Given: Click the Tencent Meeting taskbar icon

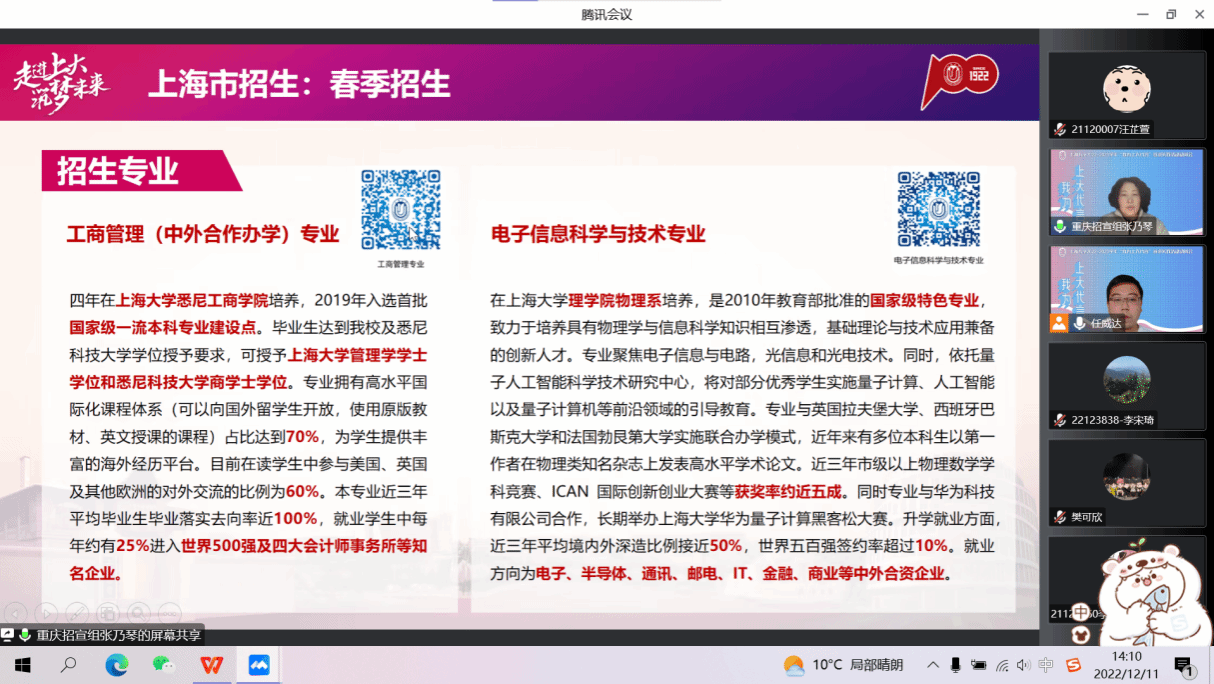Looking at the screenshot, I should [x=259, y=665].
